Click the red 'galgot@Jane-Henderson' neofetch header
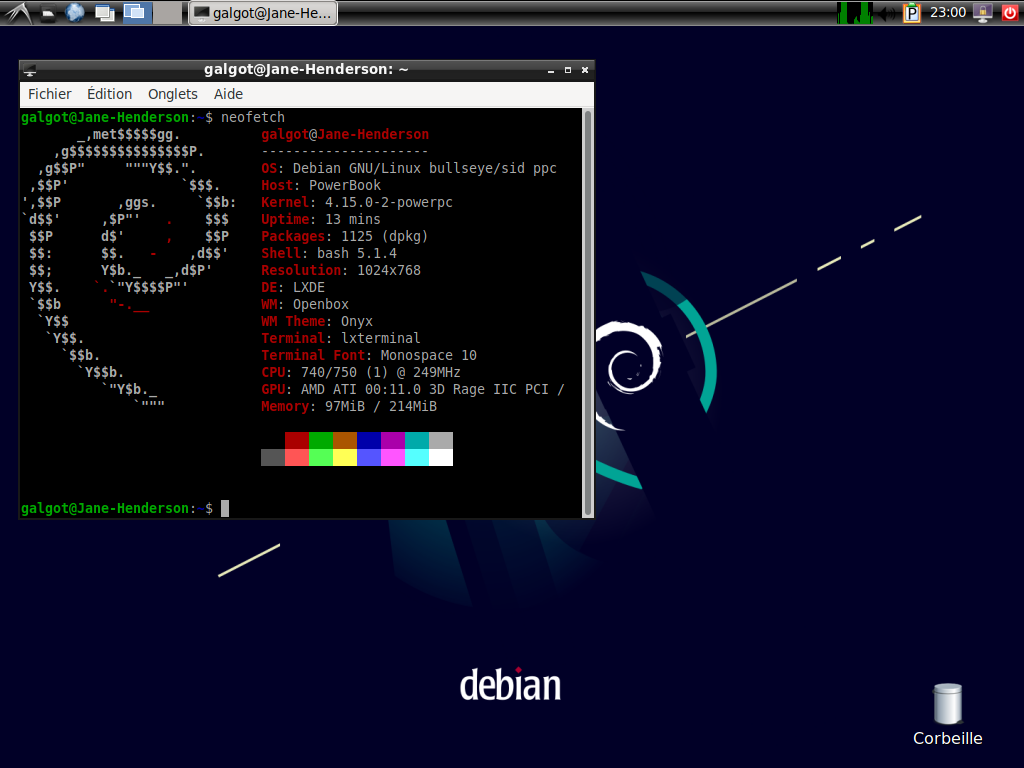This screenshot has width=1024, height=768. point(345,135)
